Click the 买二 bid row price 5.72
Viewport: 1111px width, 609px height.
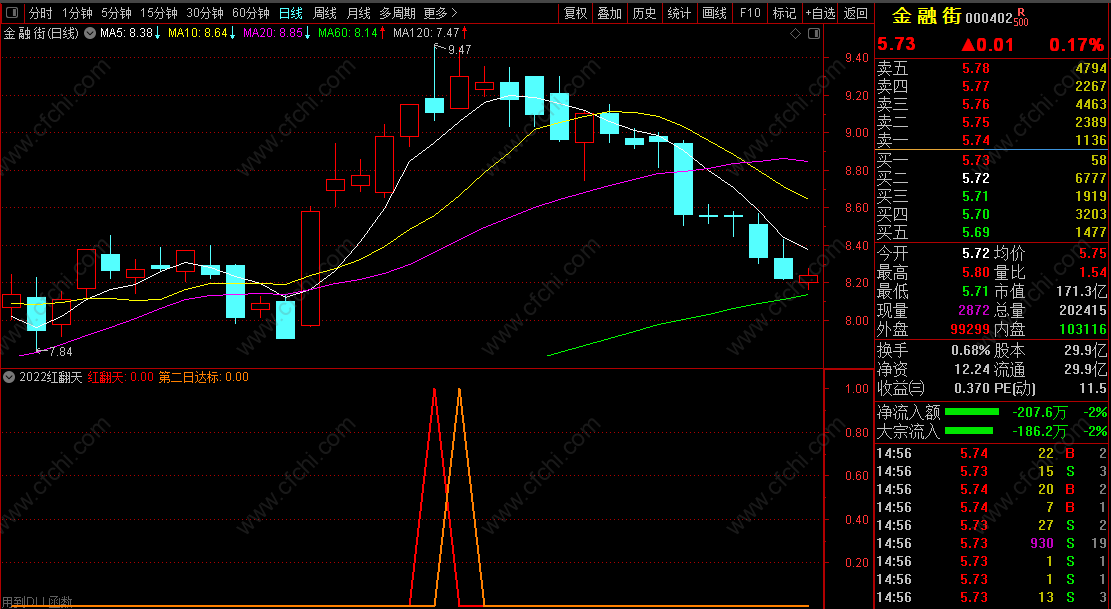(976, 178)
